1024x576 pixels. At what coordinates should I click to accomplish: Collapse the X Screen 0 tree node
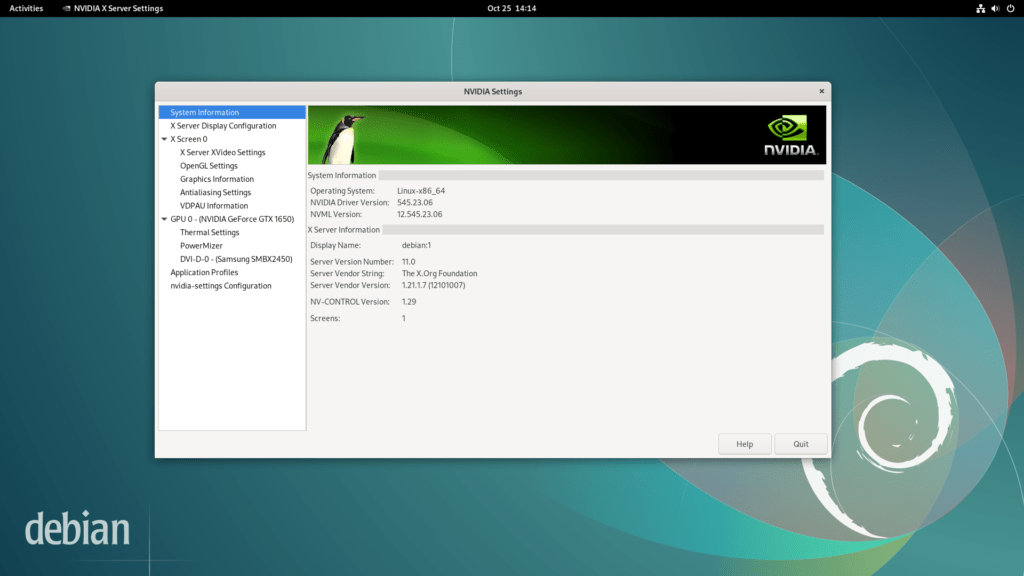click(164, 139)
